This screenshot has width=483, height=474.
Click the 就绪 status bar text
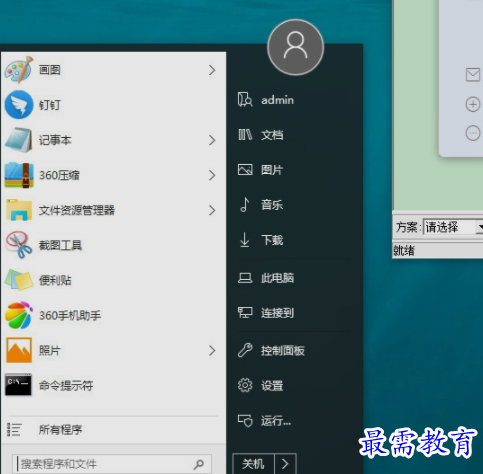pos(404,250)
